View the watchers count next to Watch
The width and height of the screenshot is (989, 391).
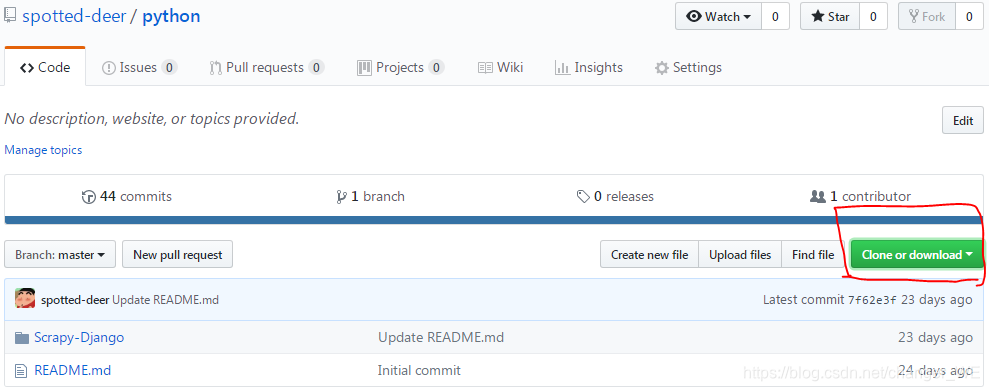775,16
